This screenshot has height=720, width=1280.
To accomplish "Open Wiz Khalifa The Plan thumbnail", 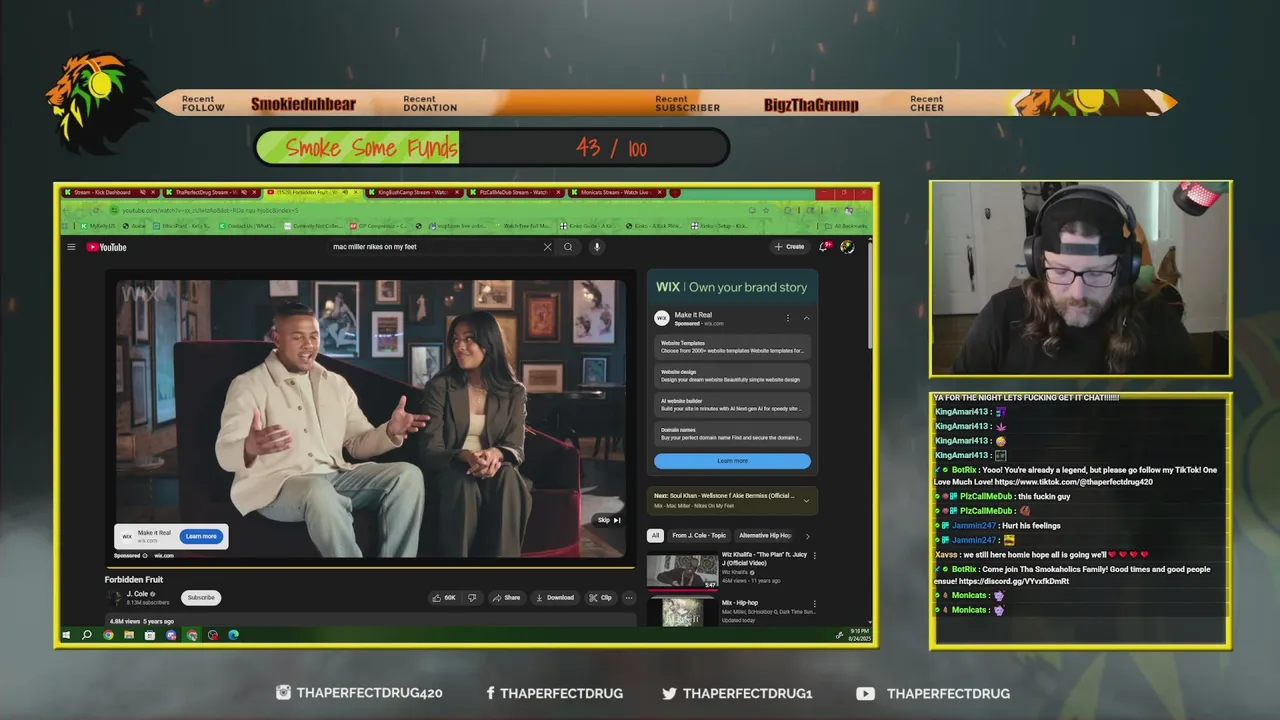I will [682, 570].
